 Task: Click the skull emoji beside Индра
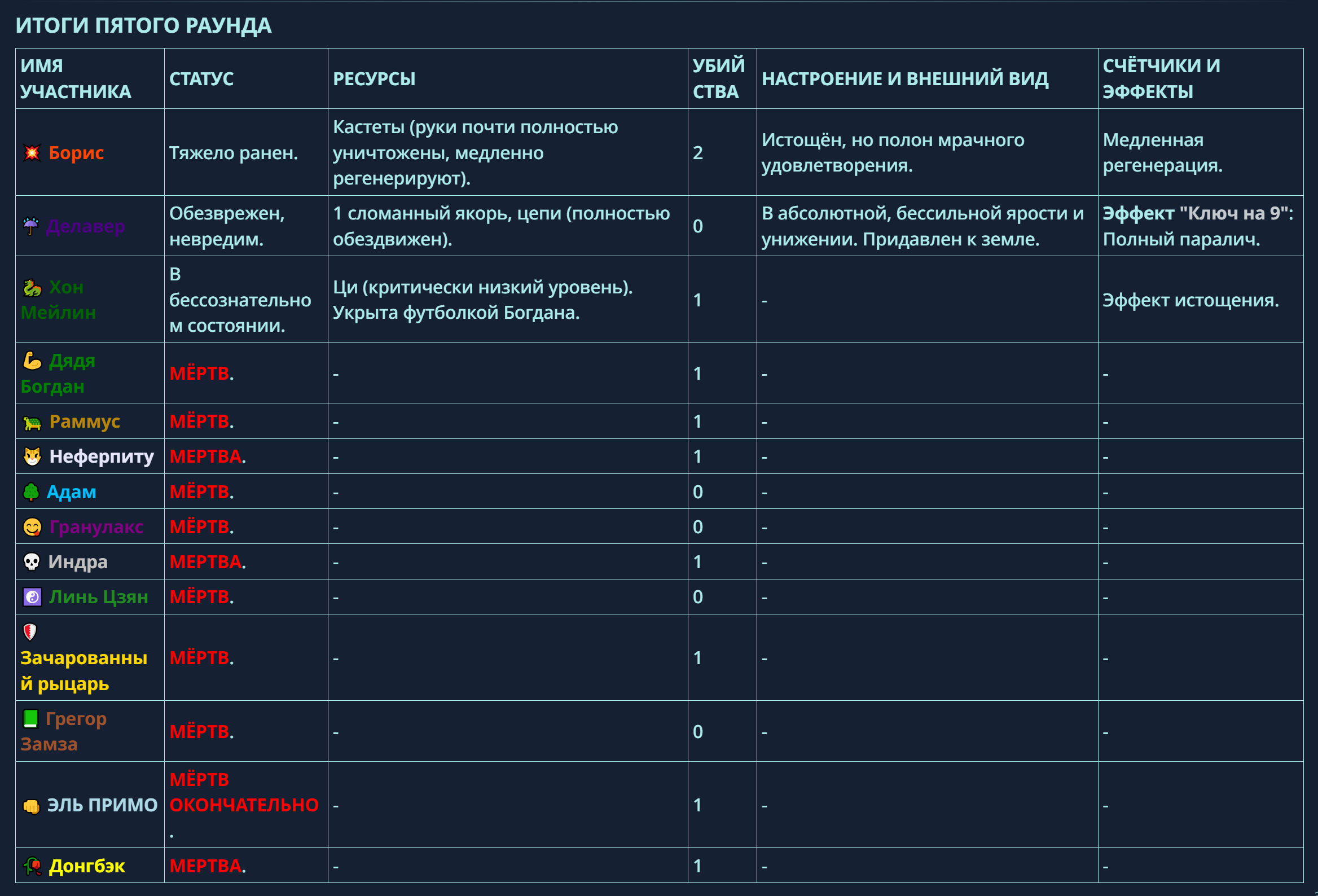32,562
